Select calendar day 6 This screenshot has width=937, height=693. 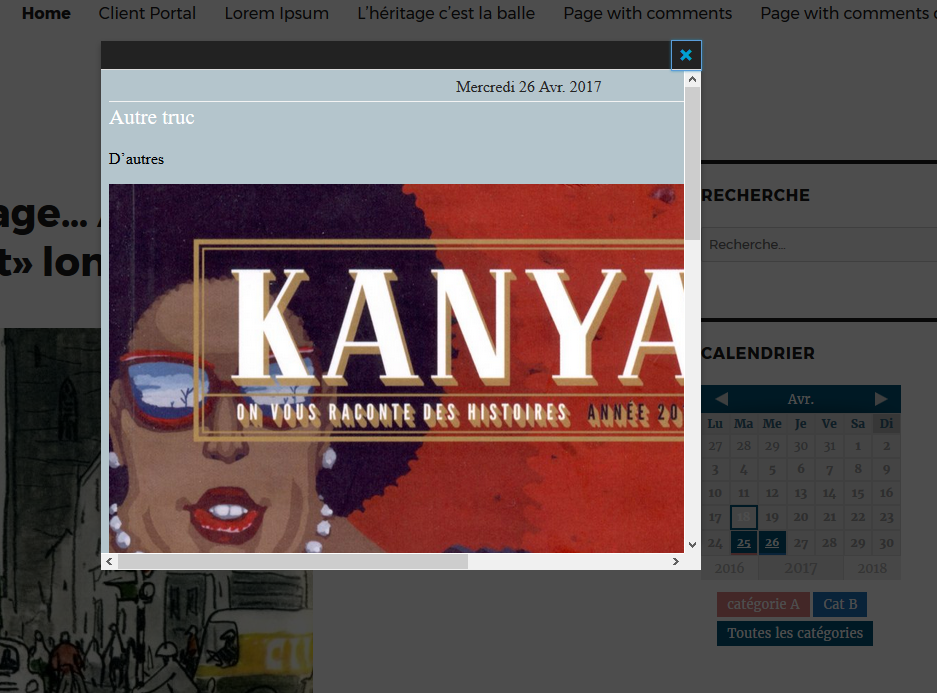801,470
